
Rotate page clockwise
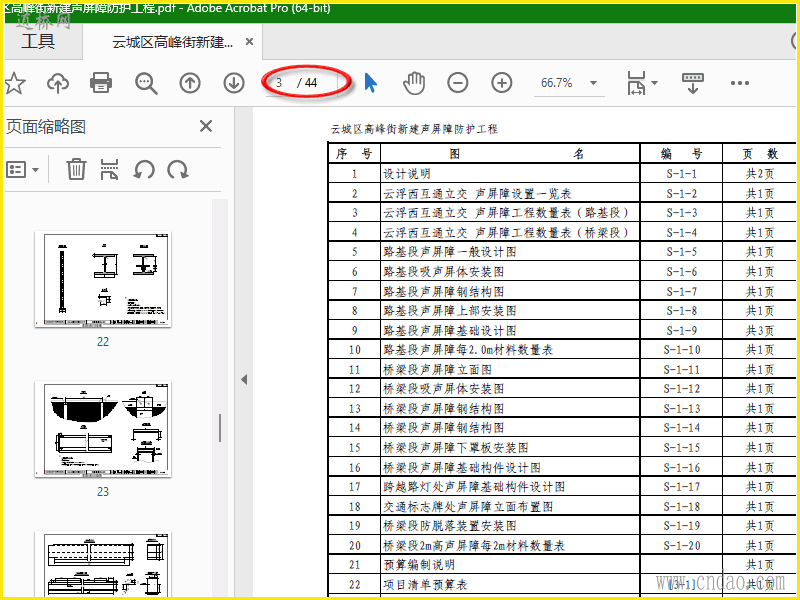178,169
